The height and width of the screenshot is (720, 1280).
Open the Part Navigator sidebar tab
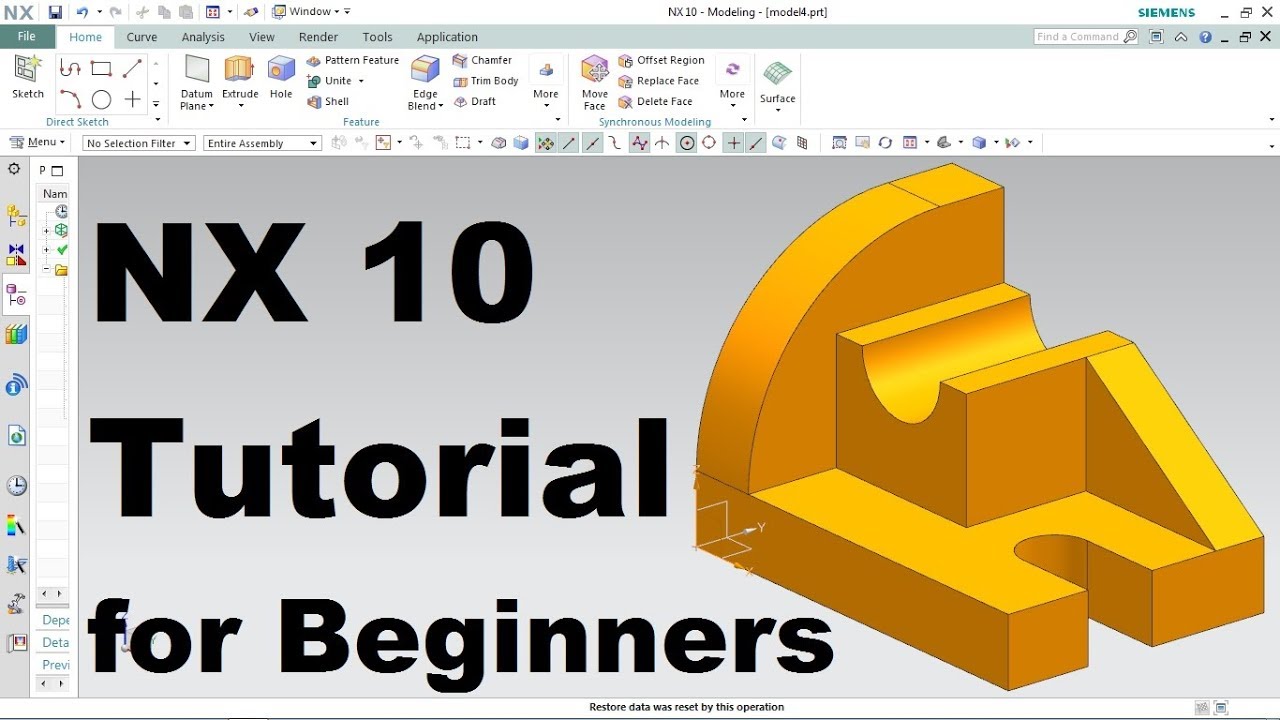16,295
